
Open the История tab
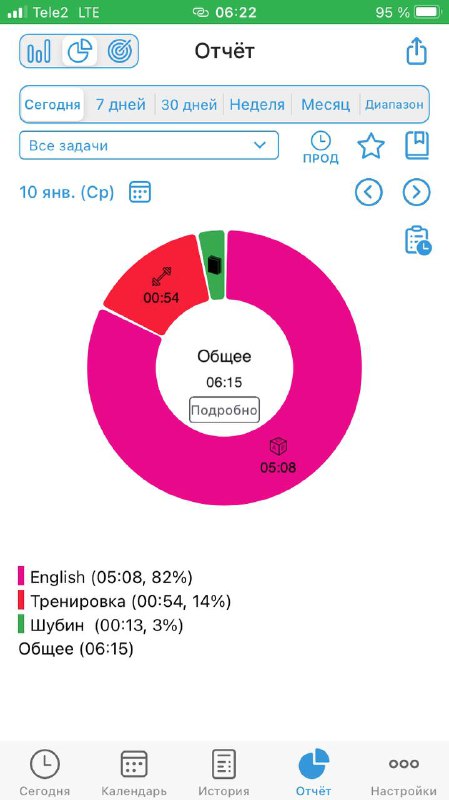click(223, 772)
